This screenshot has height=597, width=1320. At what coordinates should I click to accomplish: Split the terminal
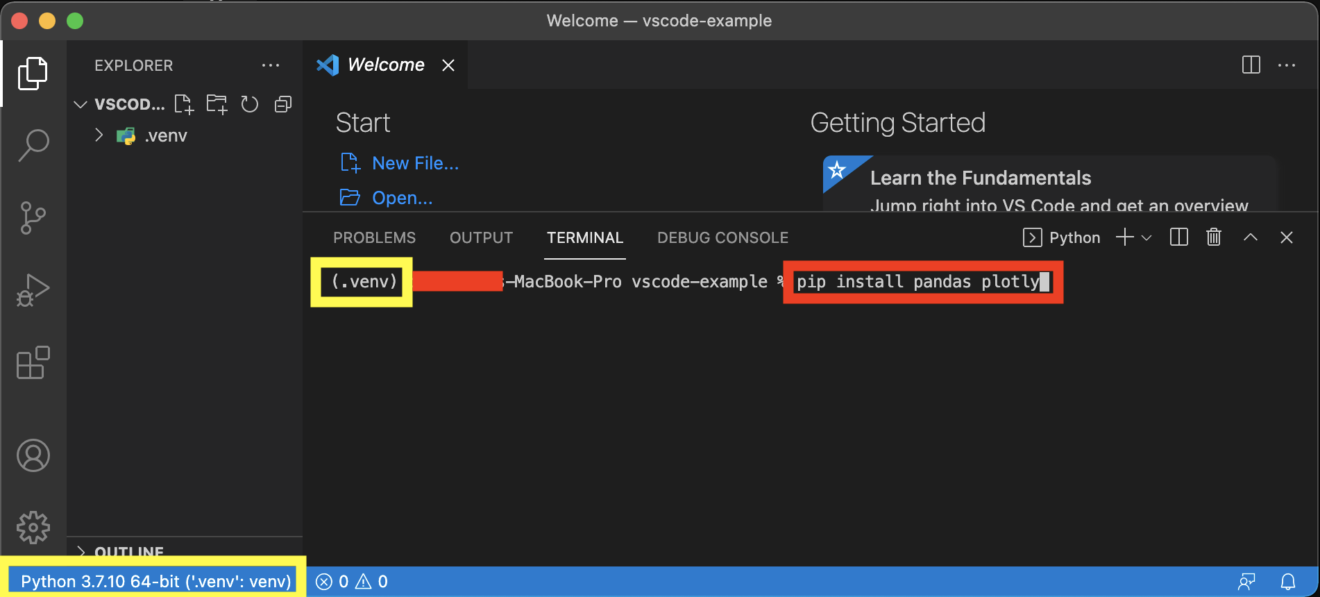coord(1178,237)
